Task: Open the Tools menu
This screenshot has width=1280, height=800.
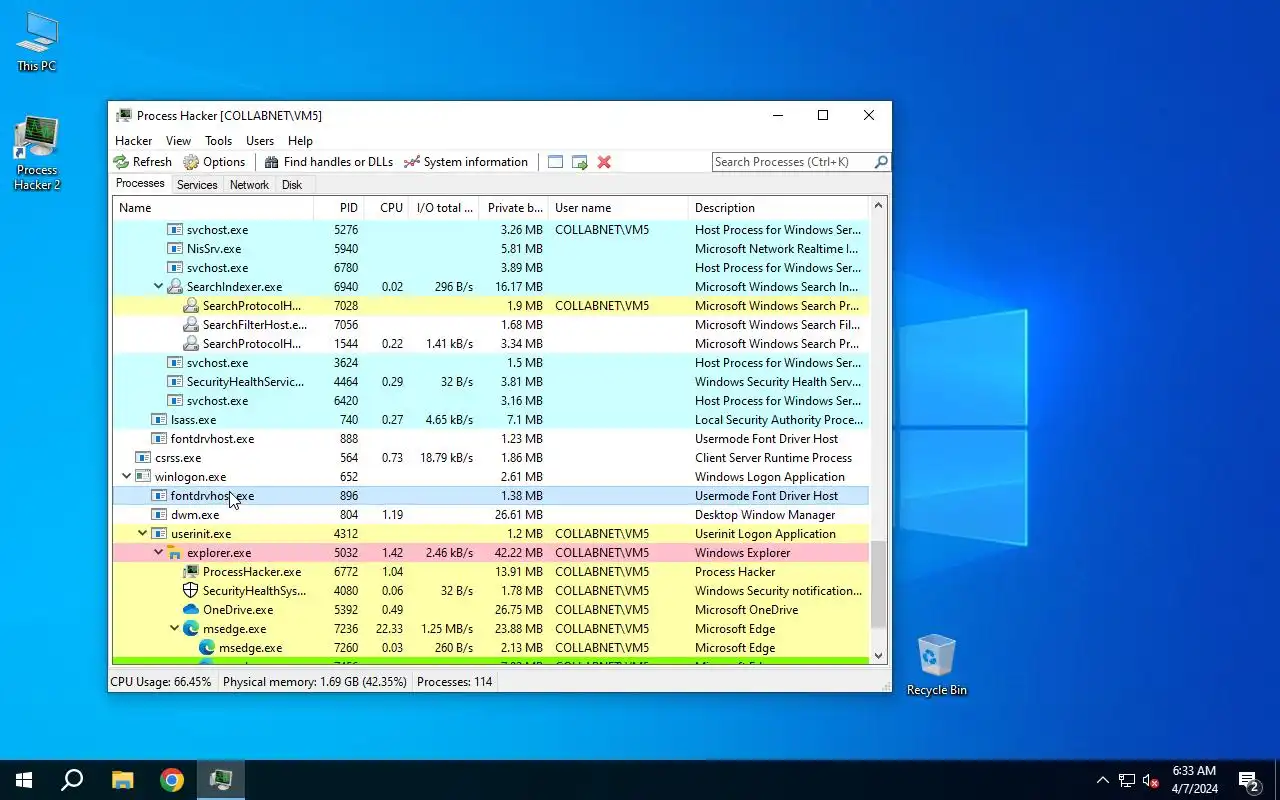Action: [218, 141]
